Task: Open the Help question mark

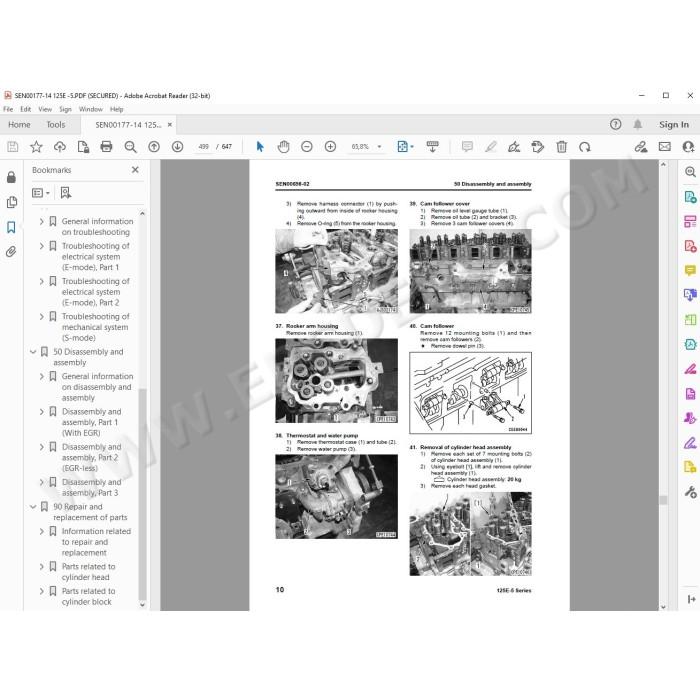Action: point(616,125)
